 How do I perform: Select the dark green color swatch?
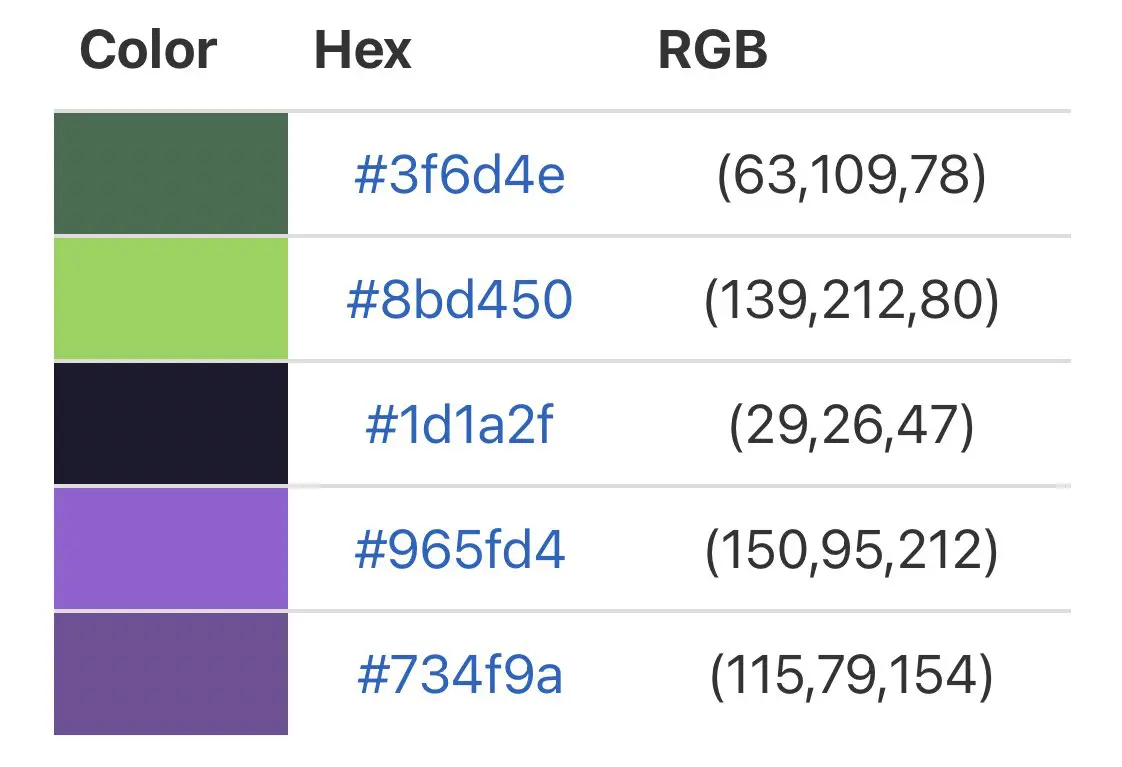coord(171,173)
